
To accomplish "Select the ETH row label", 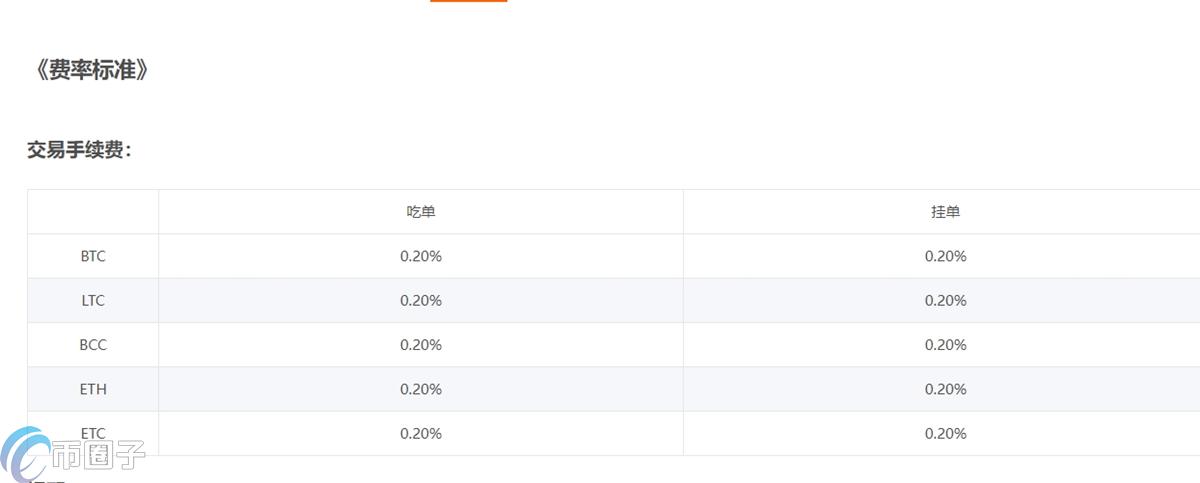I will click(93, 389).
